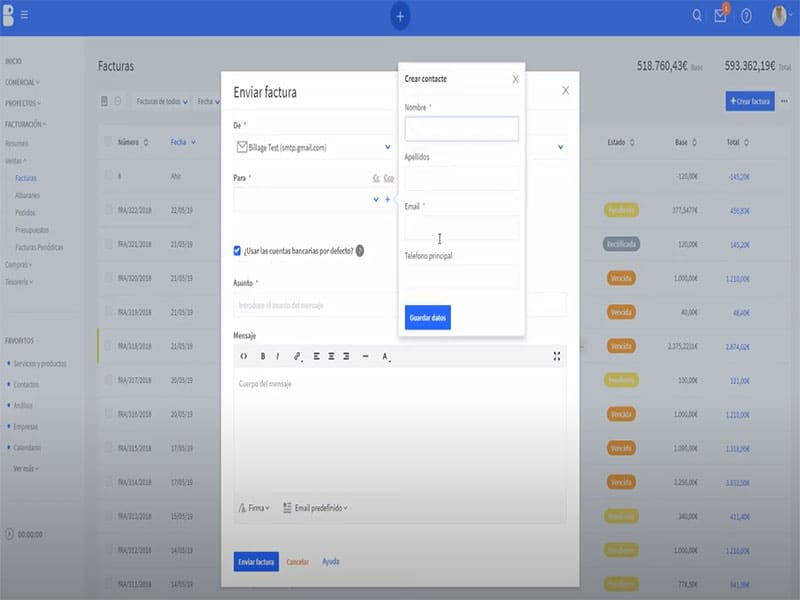Click the list view icon beside Facturas de todos
The image size is (800, 600).
[x=104, y=101]
